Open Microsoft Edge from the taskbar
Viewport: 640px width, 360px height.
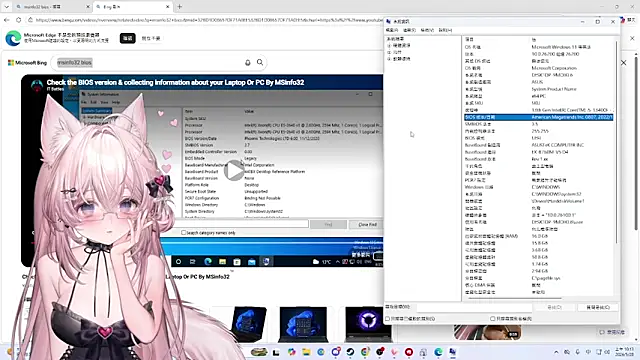[438, 352]
